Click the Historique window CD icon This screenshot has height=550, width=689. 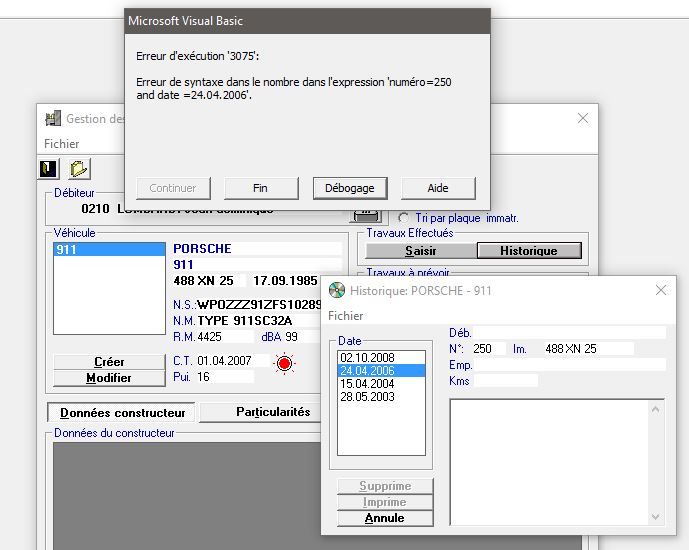point(337,290)
